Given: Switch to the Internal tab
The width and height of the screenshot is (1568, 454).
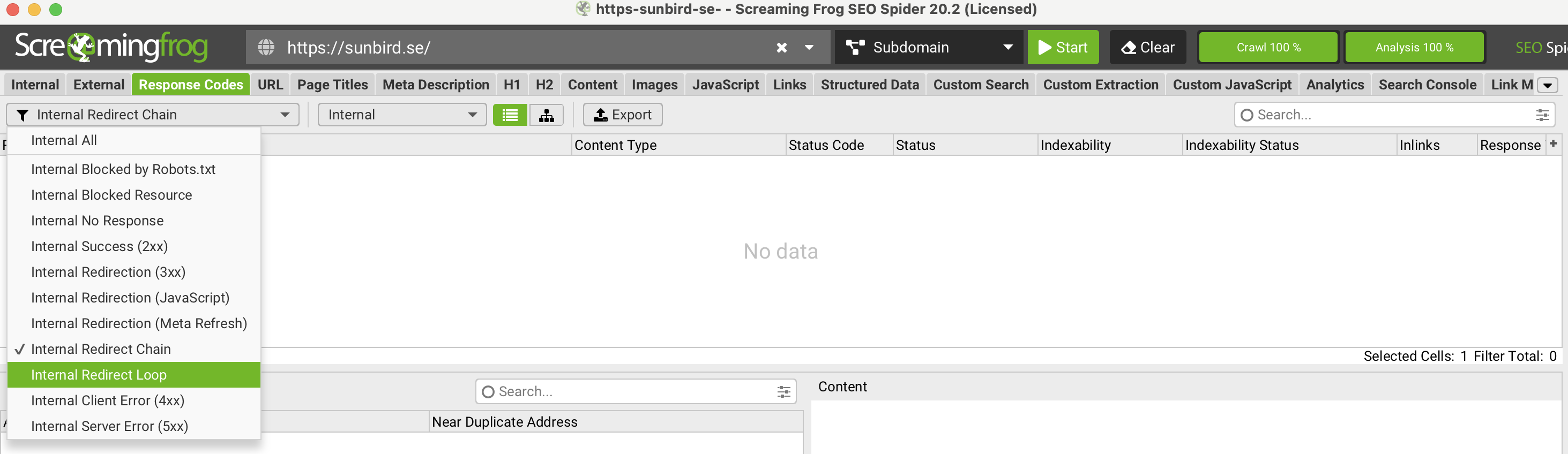Looking at the screenshot, I should (x=35, y=85).
